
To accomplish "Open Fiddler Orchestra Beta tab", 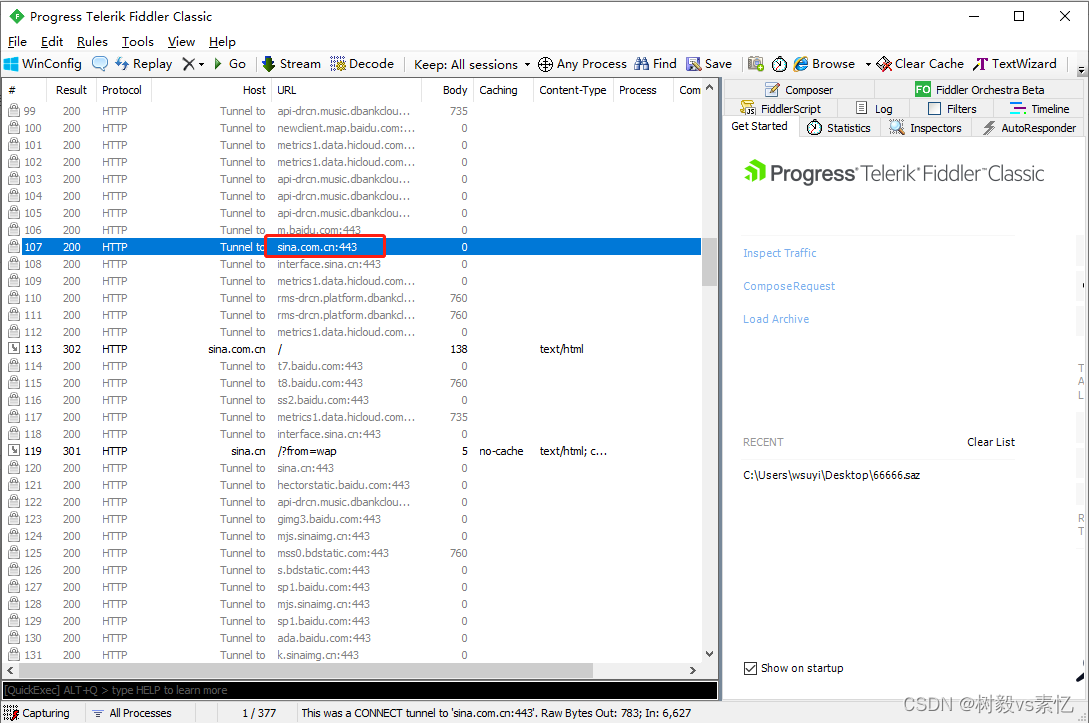I will coord(979,90).
